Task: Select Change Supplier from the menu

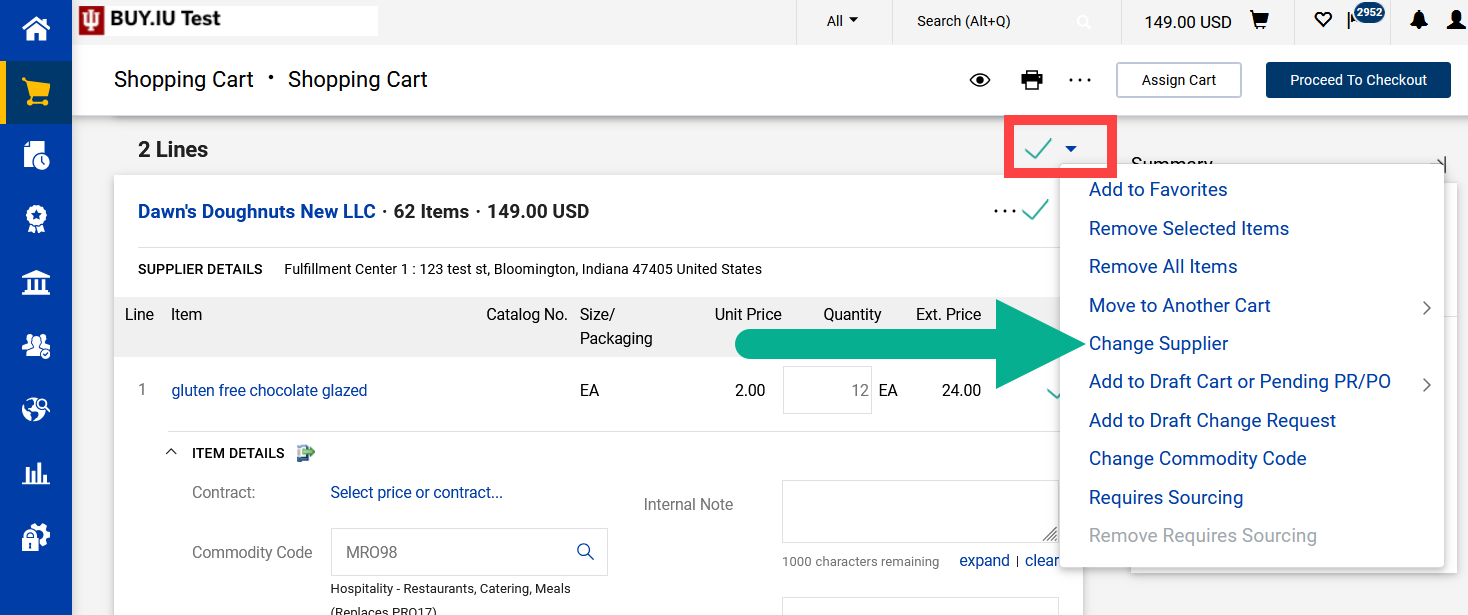Action: (1159, 344)
